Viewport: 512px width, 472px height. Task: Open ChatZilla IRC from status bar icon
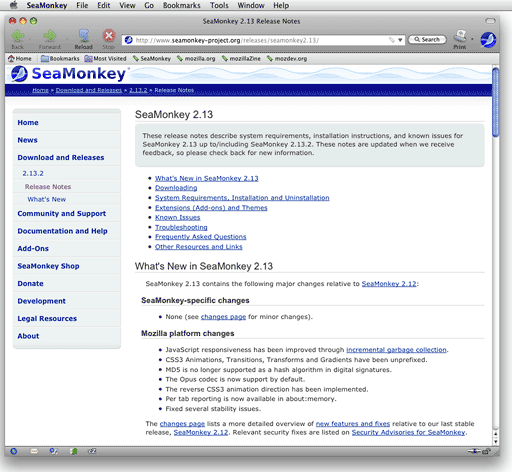[92, 451]
